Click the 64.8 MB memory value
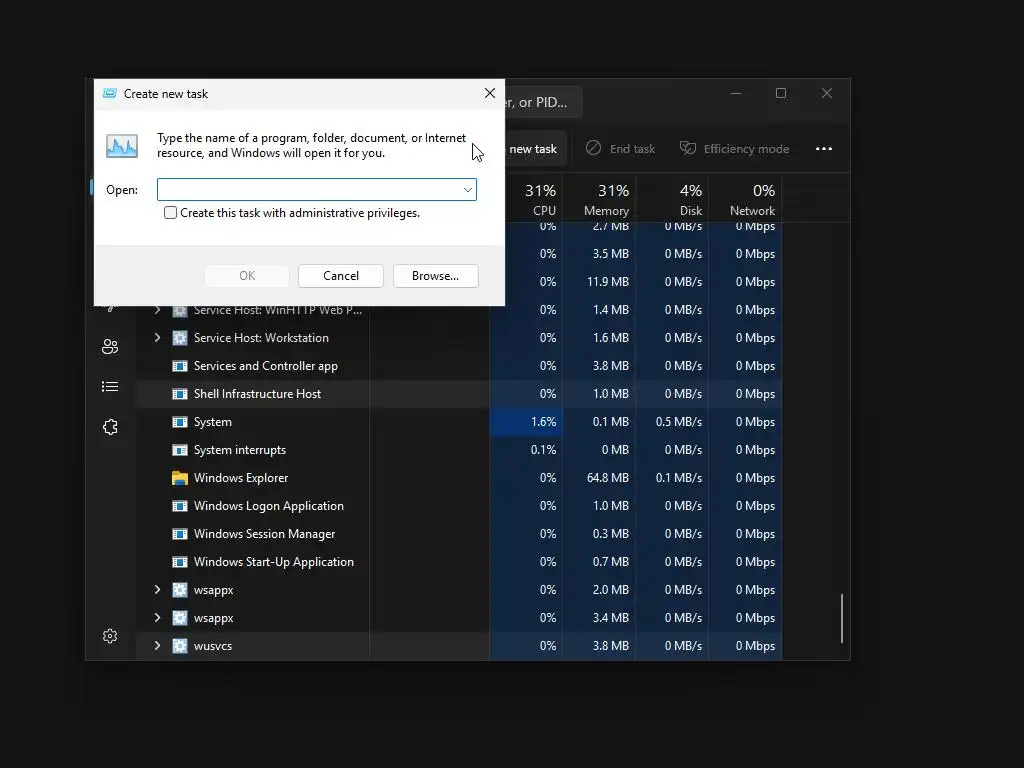This screenshot has width=1024, height=768. 607,478
